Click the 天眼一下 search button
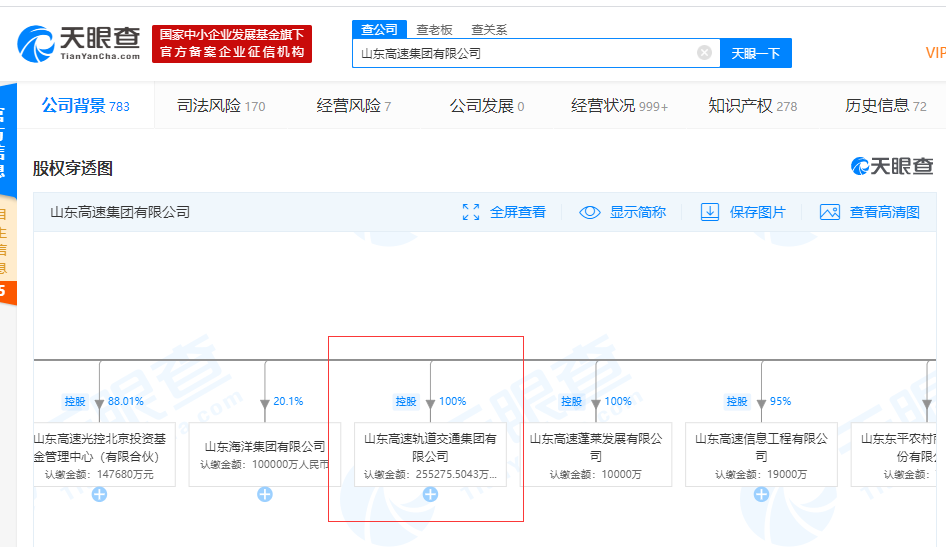The image size is (946, 547). [755, 53]
